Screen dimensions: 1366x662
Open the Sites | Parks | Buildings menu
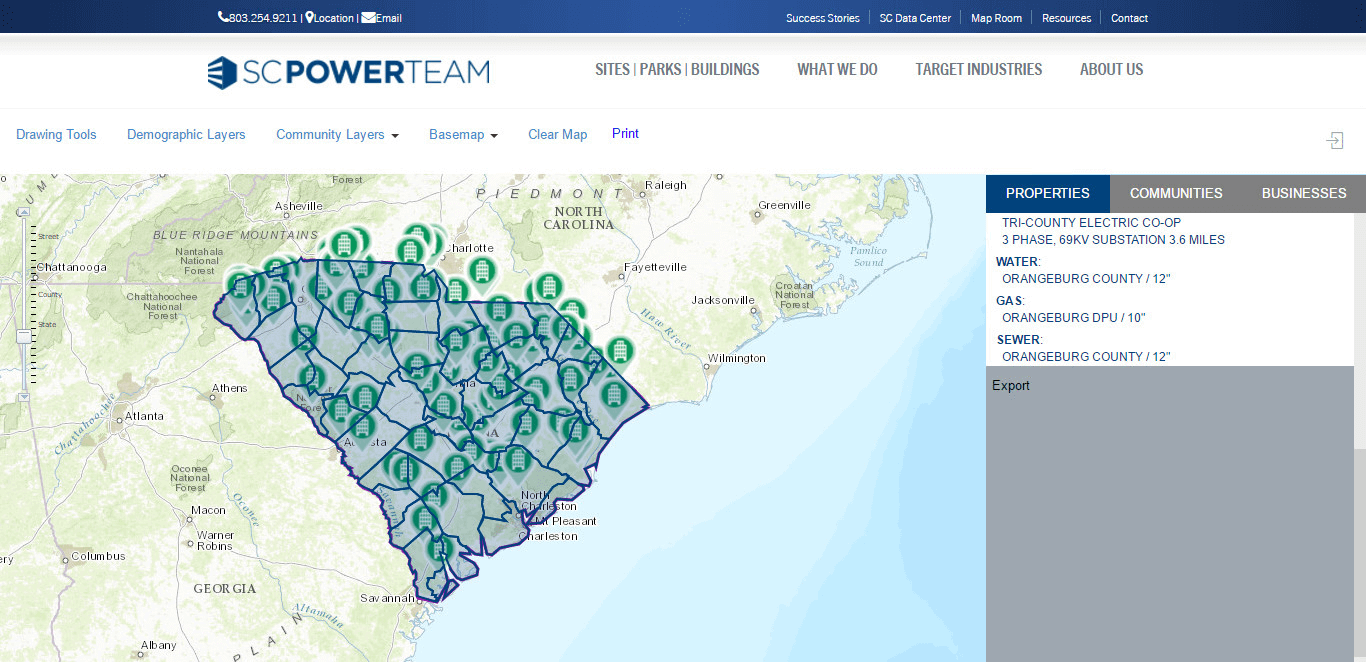677,70
